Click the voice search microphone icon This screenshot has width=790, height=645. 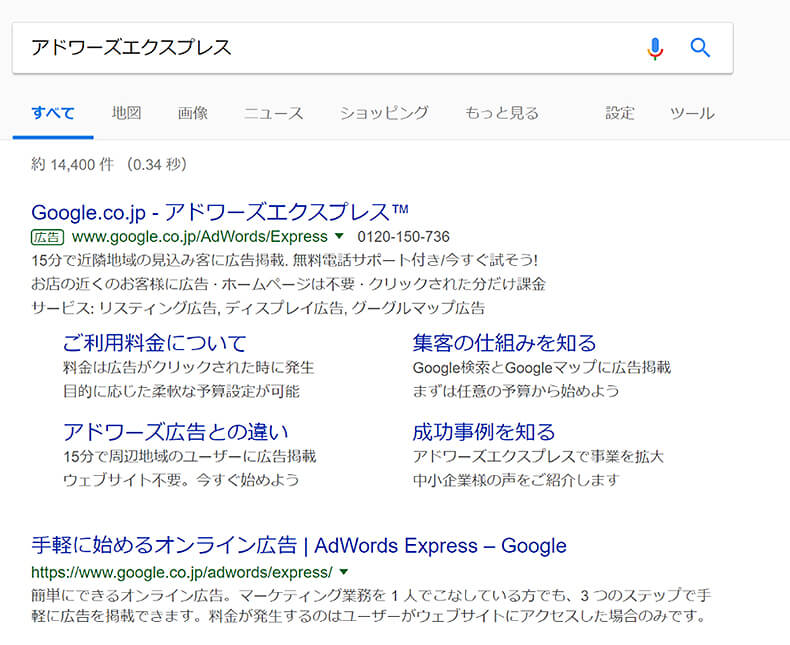point(655,48)
